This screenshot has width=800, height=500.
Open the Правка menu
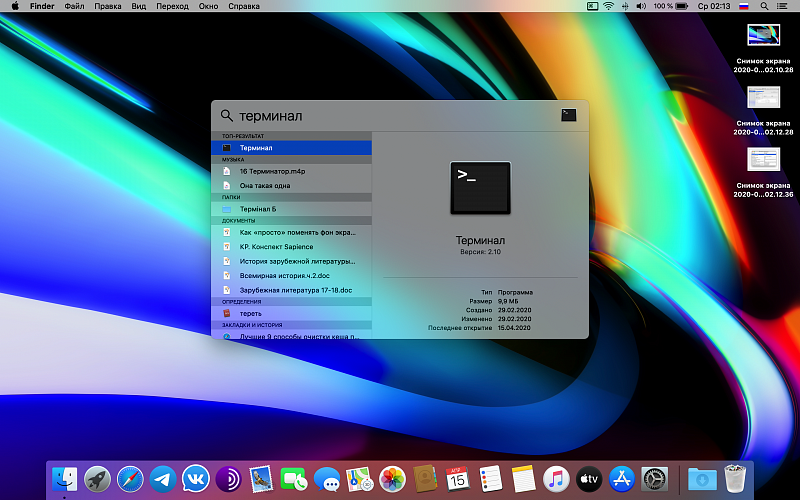[107, 6]
